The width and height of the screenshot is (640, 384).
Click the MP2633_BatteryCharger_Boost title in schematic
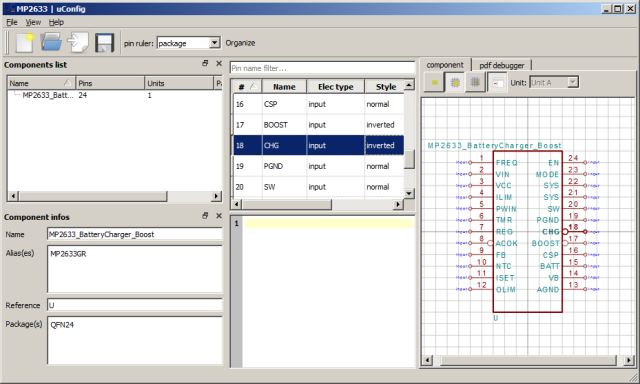click(x=494, y=145)
